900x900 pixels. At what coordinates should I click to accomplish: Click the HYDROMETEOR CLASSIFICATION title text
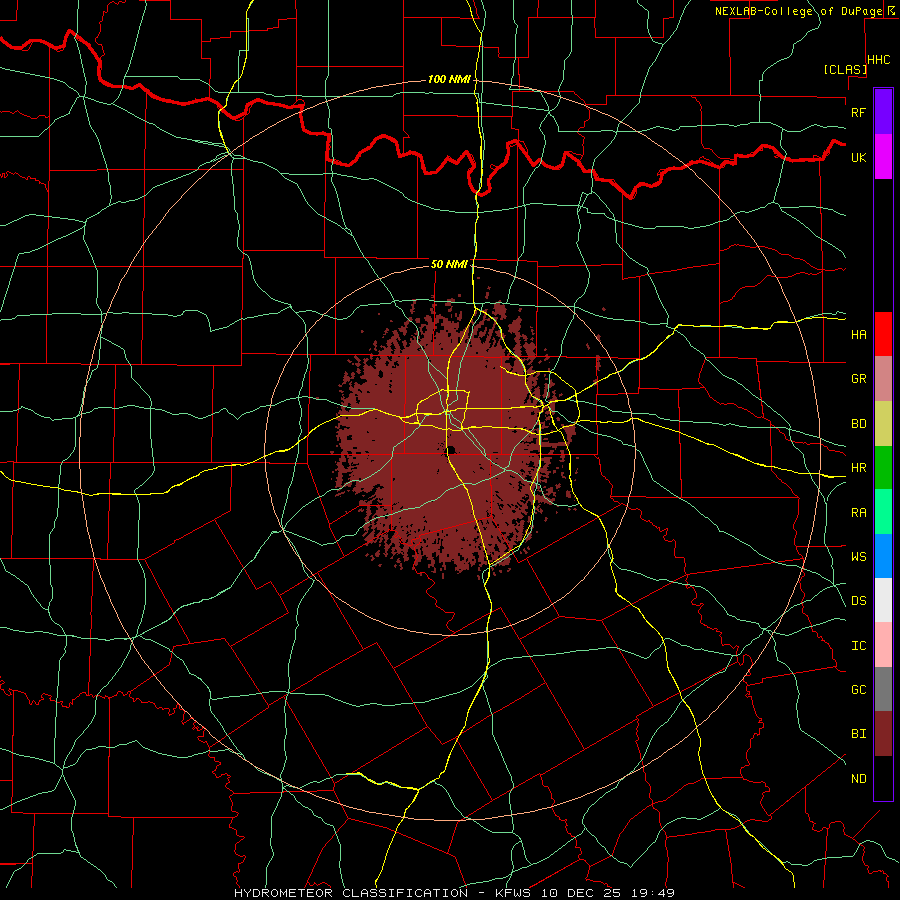[x=350, y=893]
